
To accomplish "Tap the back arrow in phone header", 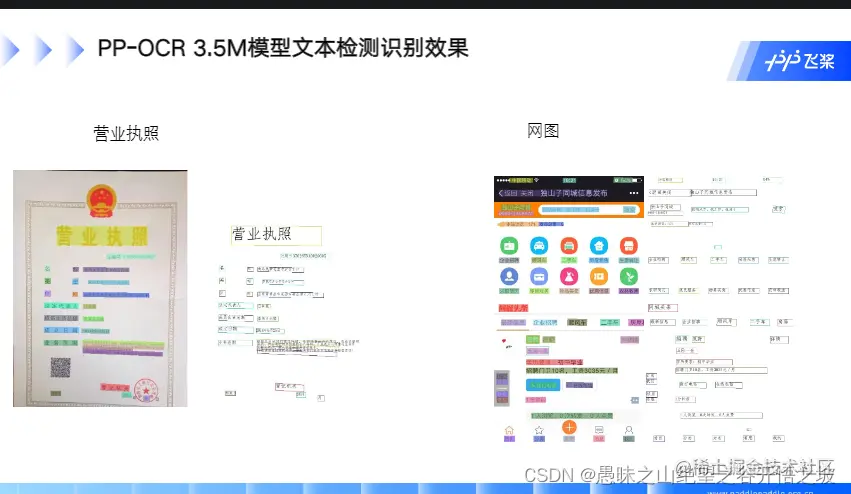I will [500, 193].
